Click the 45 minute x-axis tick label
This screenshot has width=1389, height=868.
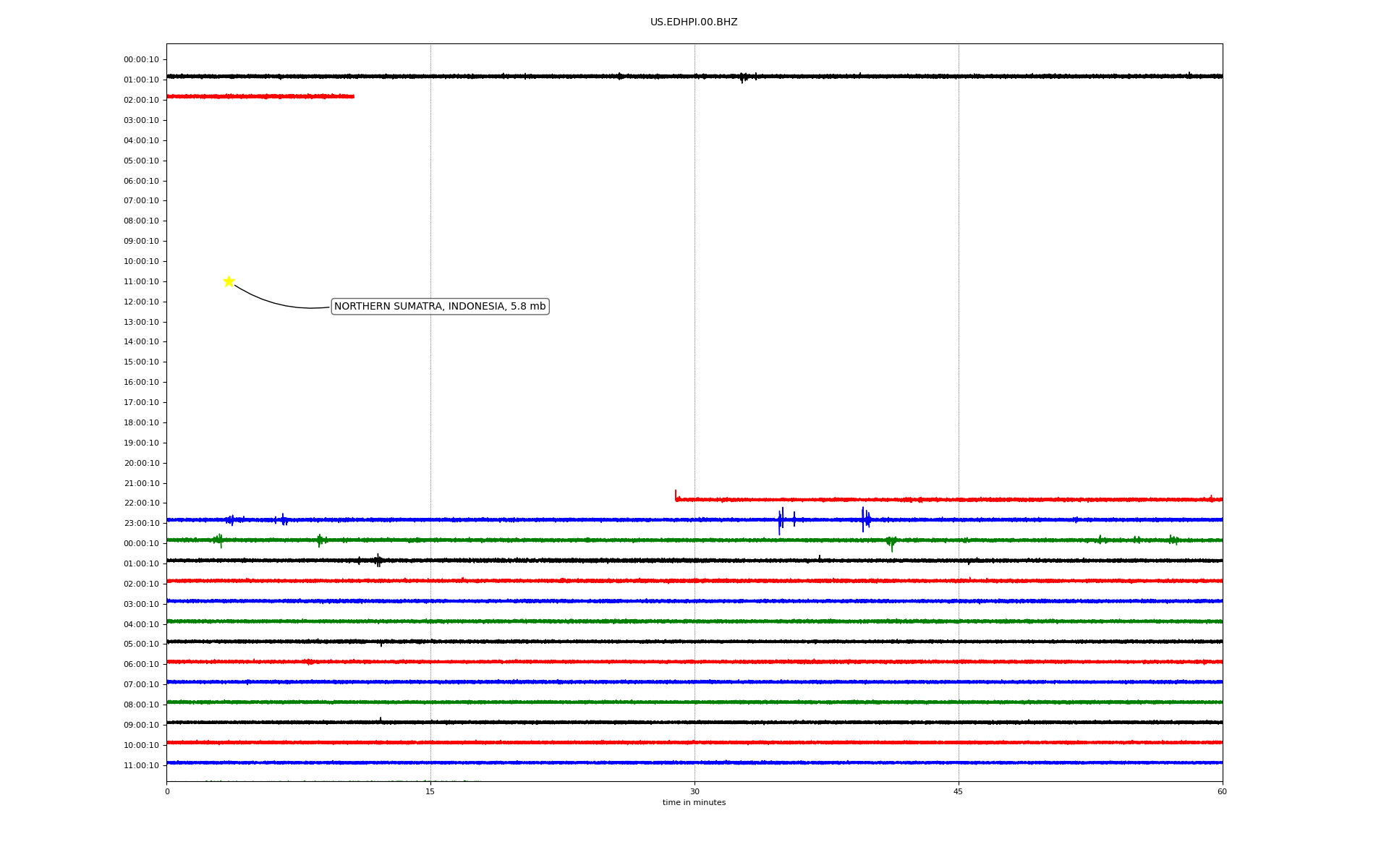point(959,791)
